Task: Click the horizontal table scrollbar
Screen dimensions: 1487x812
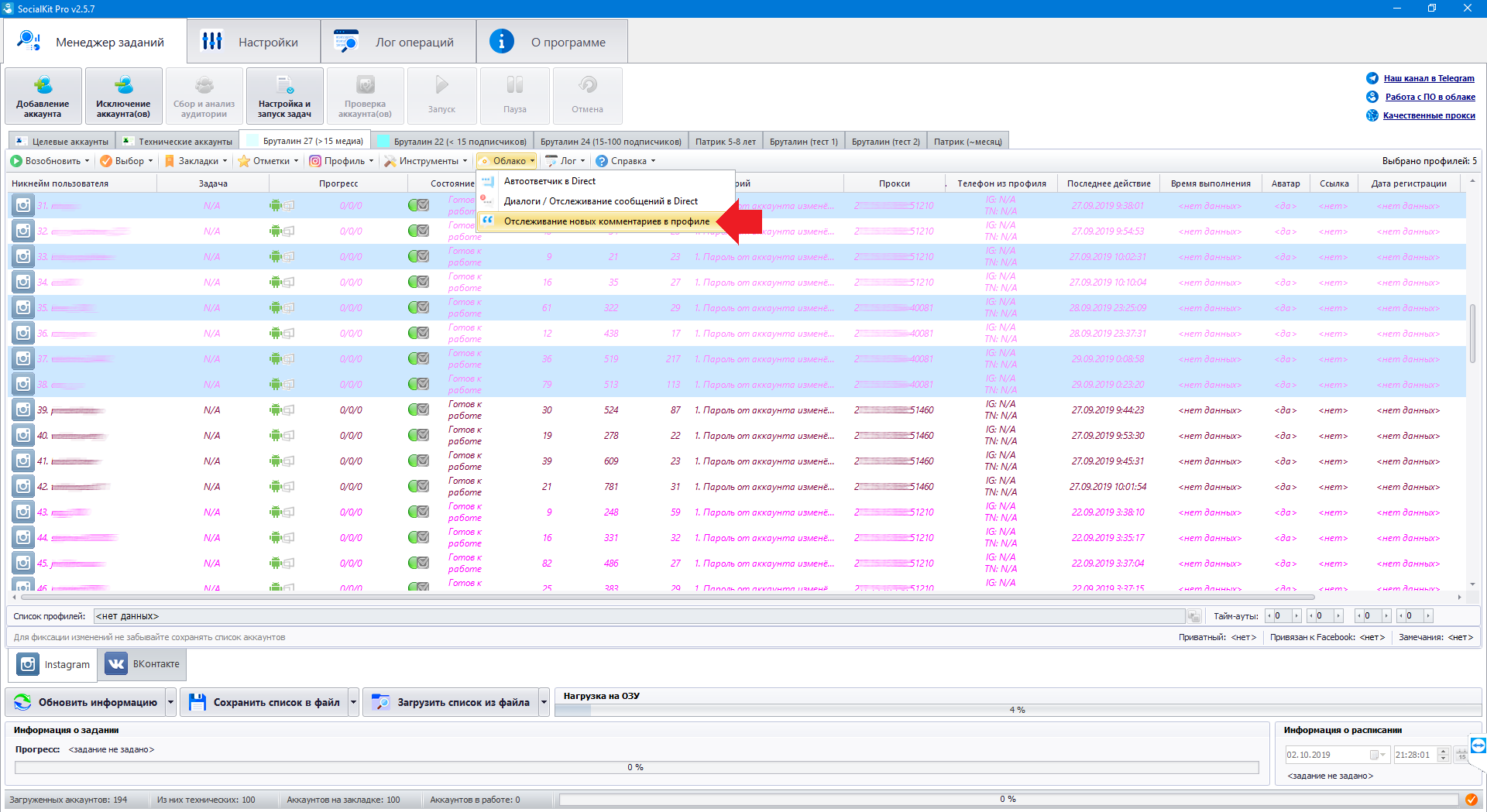Action: pyautogui.click(x=668, y=597)
